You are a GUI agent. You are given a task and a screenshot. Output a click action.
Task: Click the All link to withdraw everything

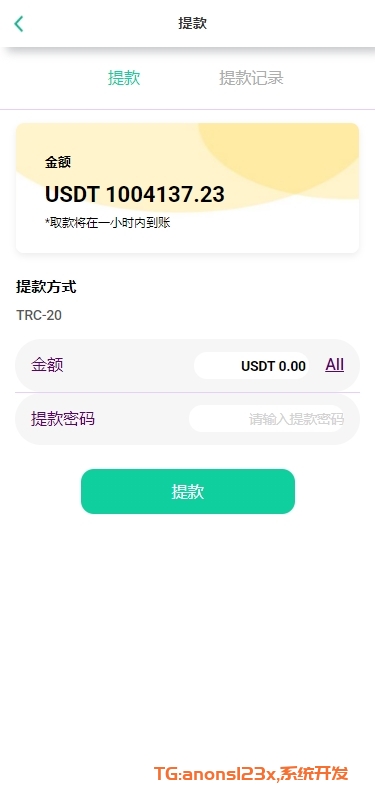pos(334,365)
